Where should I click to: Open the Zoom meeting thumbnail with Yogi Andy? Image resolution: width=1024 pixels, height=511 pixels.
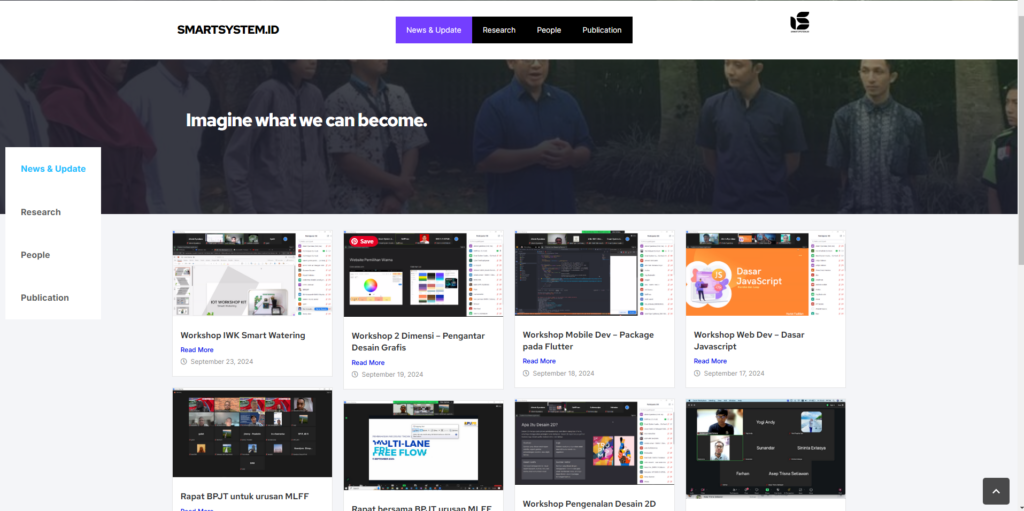765,449
